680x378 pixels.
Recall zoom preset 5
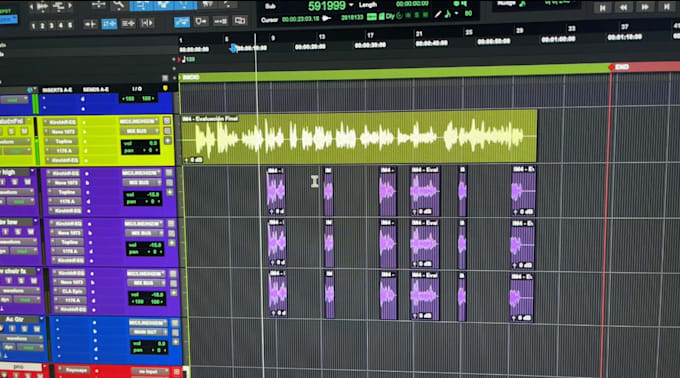click(x=70, y=25)
